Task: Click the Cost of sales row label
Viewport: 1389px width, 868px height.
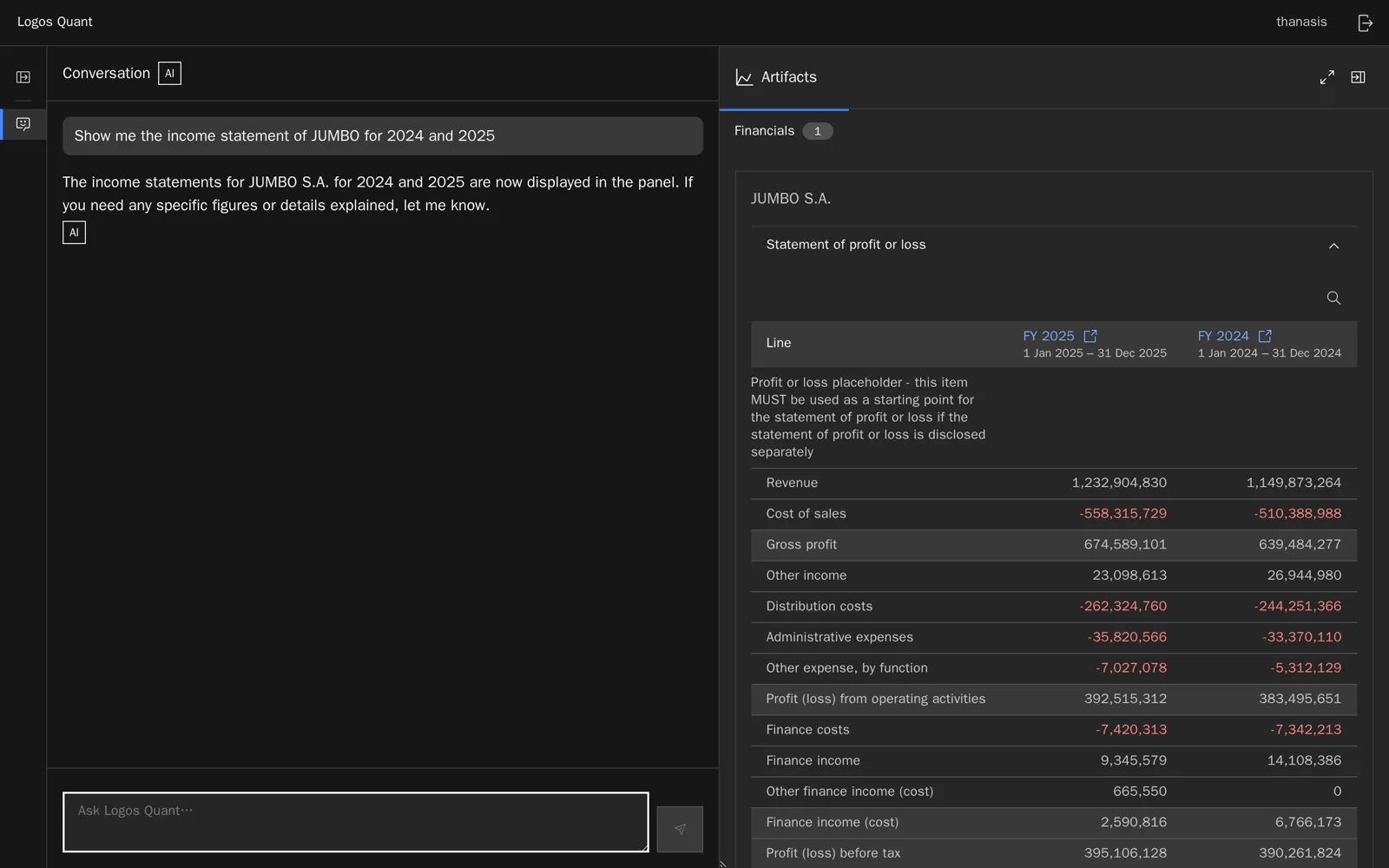Action: [806, 514]
